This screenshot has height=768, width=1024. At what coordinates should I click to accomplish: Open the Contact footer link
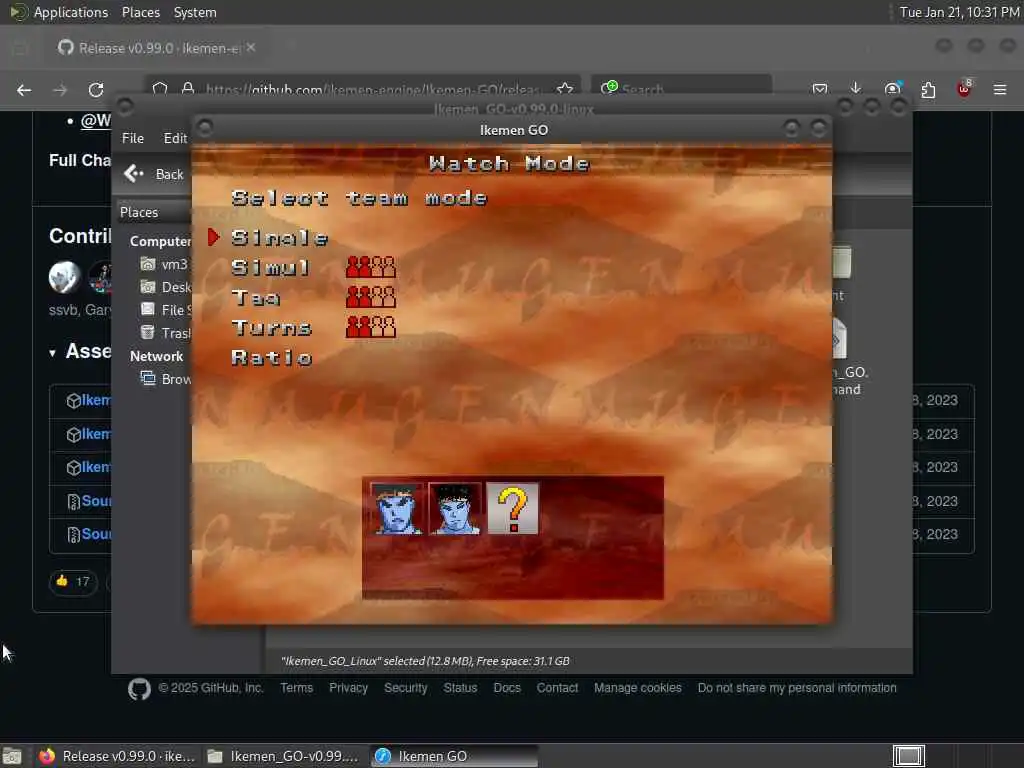pos(557,688)
